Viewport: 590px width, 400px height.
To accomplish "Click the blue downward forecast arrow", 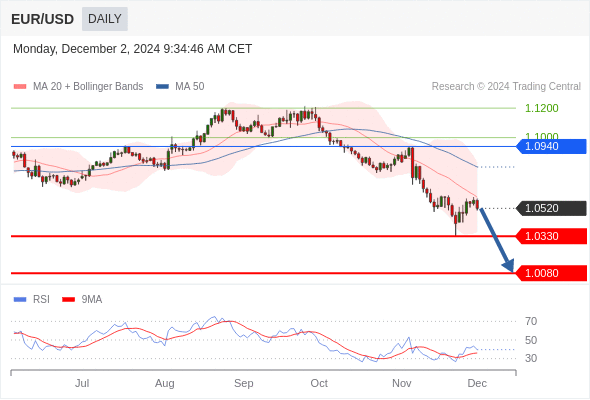I will click(x=497, y=240).
